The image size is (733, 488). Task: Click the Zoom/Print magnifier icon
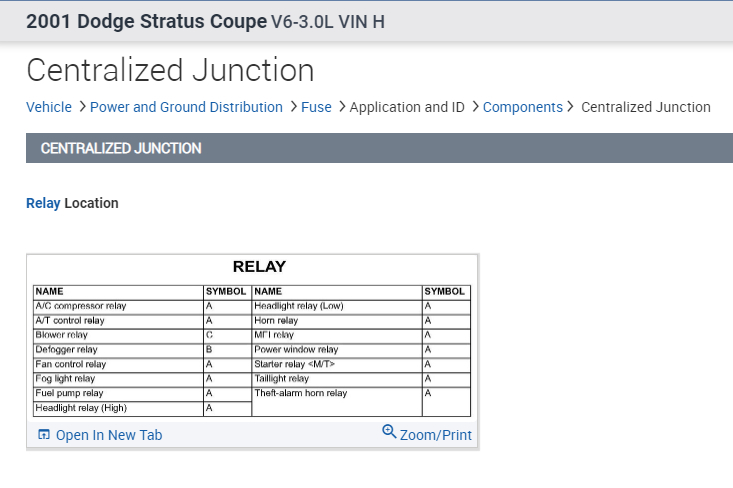point(389,432)
